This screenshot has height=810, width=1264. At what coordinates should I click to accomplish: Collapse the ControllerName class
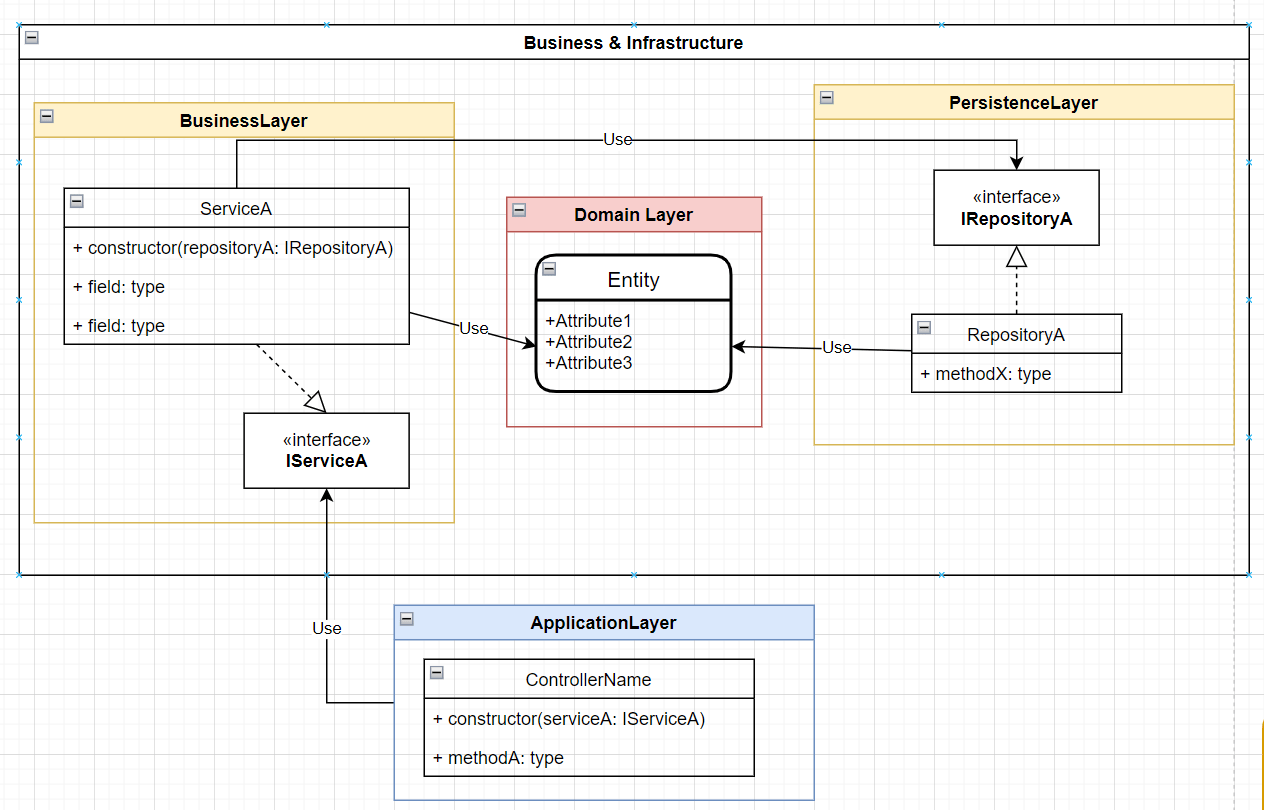point(437,674)
